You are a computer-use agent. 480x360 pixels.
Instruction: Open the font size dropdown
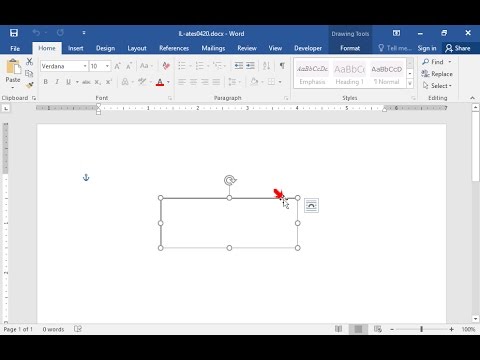pyautogui.click(x=107, y=66)
